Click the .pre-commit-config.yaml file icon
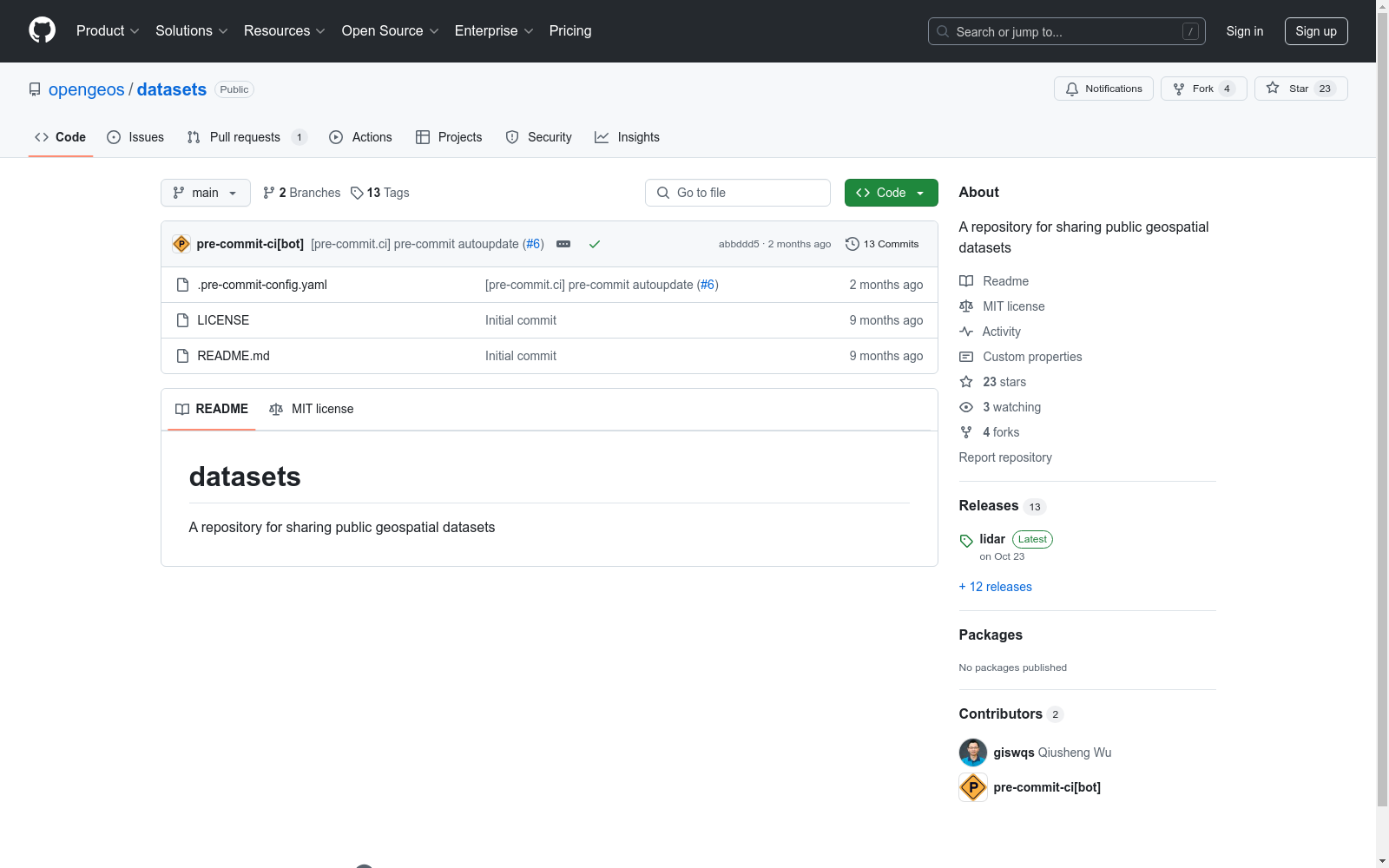1389x868 pixels. pyautogui.click(x=182, y=285)
